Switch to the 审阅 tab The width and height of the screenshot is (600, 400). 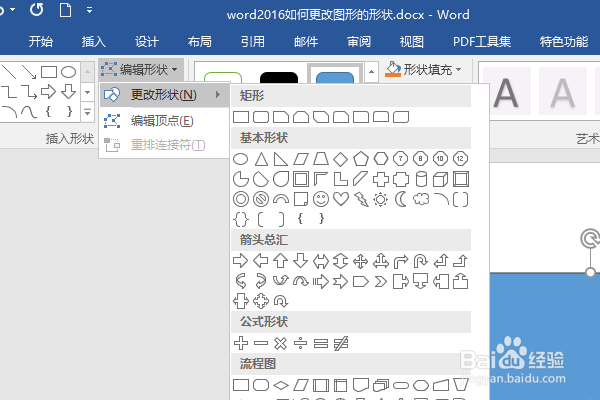(359, 41)
